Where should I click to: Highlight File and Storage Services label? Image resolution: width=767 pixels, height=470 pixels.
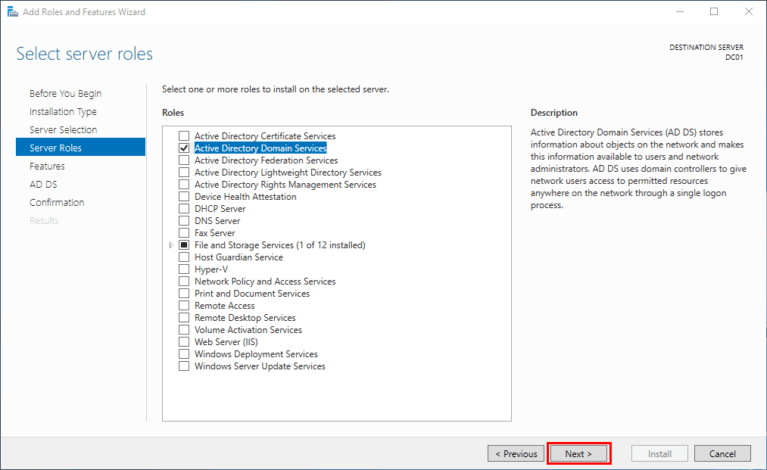[x=280, y=245]
